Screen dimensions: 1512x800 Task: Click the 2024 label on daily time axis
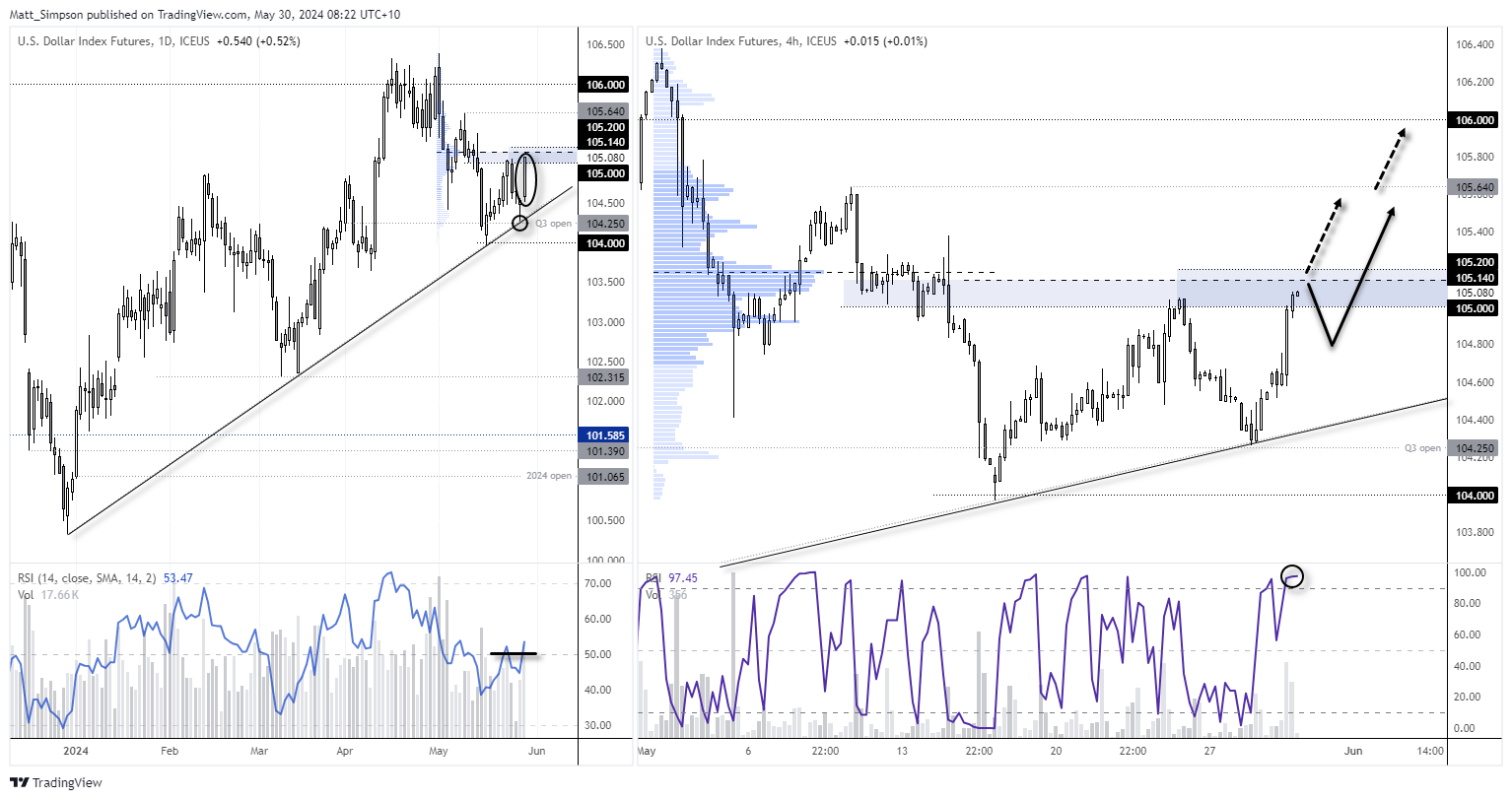point(75,751)
